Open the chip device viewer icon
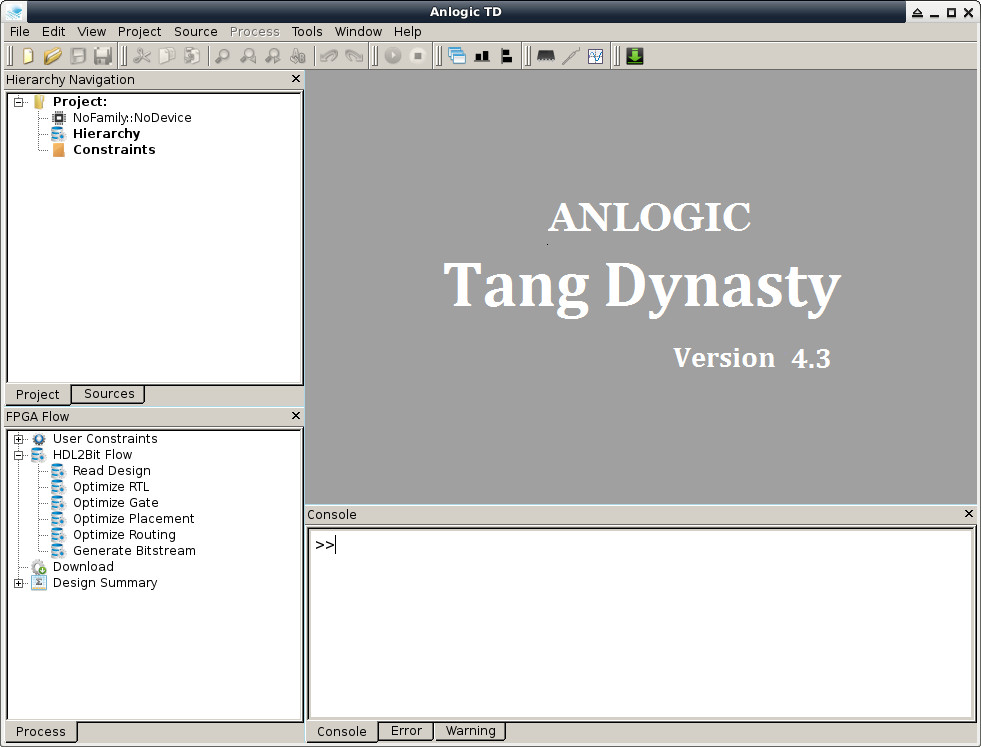The image size is (981, 747). (x=546, y=56)
